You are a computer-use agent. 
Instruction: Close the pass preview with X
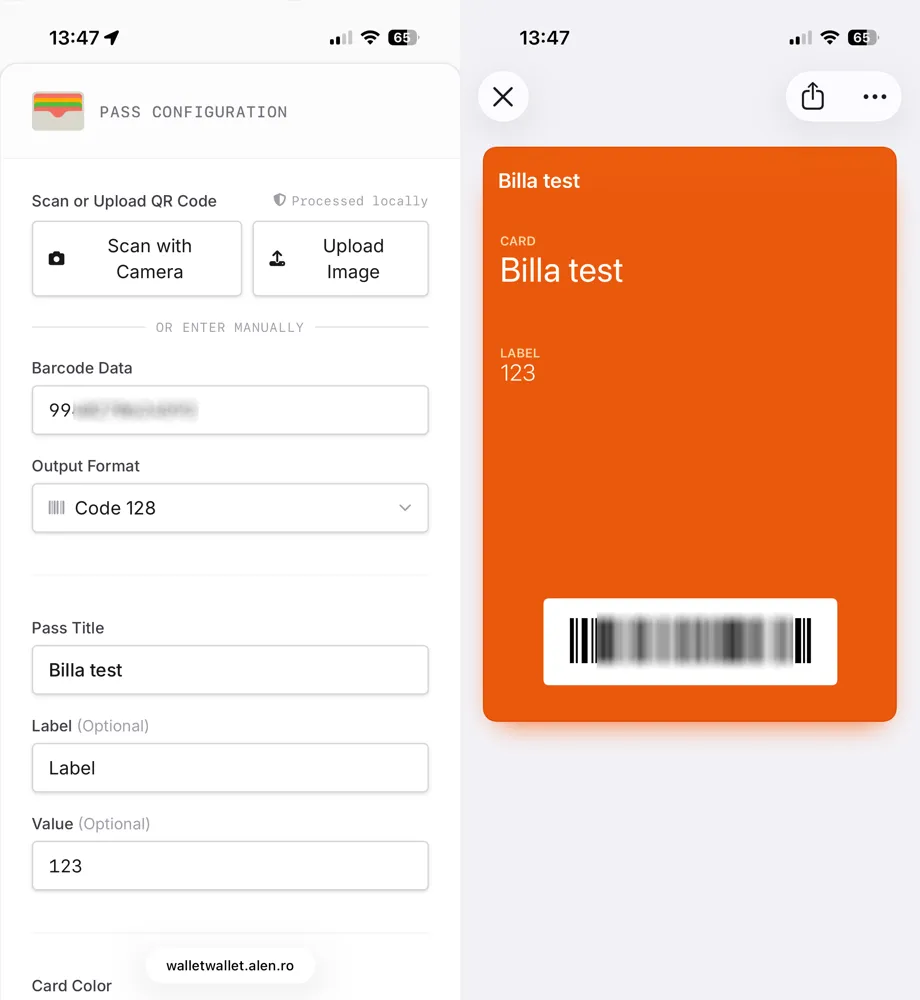[503, 96]
